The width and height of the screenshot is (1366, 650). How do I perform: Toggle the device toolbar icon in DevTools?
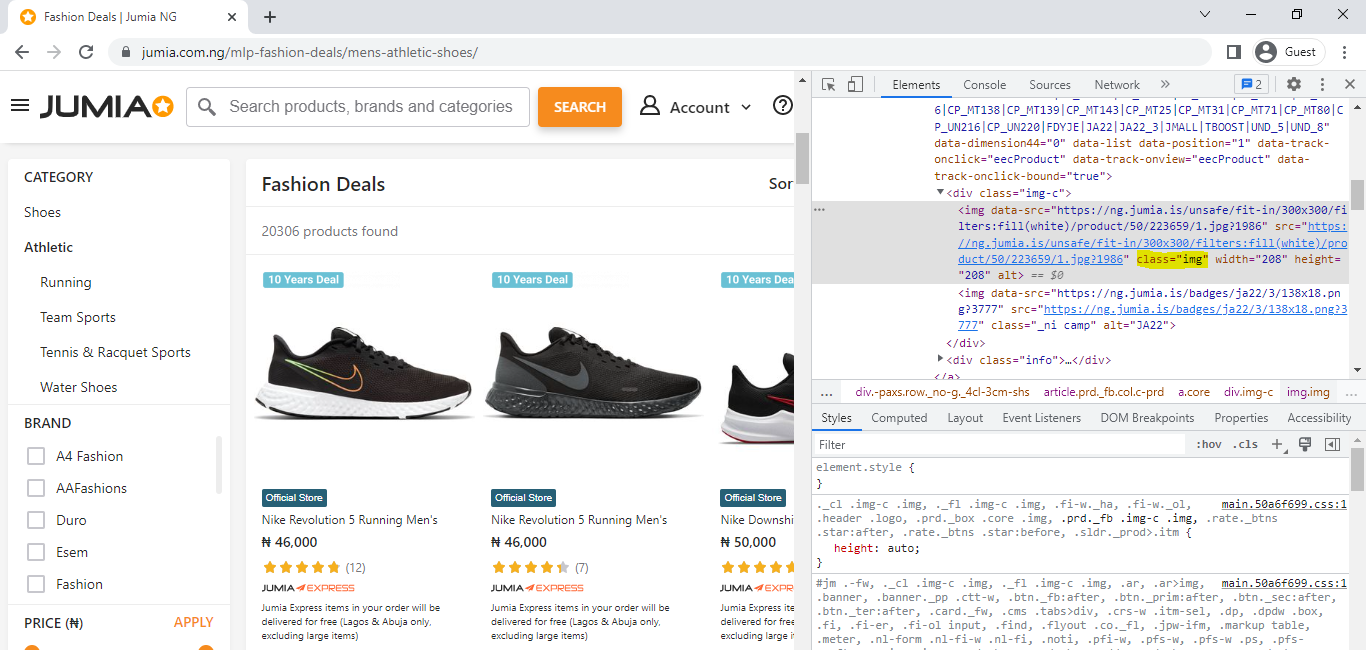click(855, 85)
